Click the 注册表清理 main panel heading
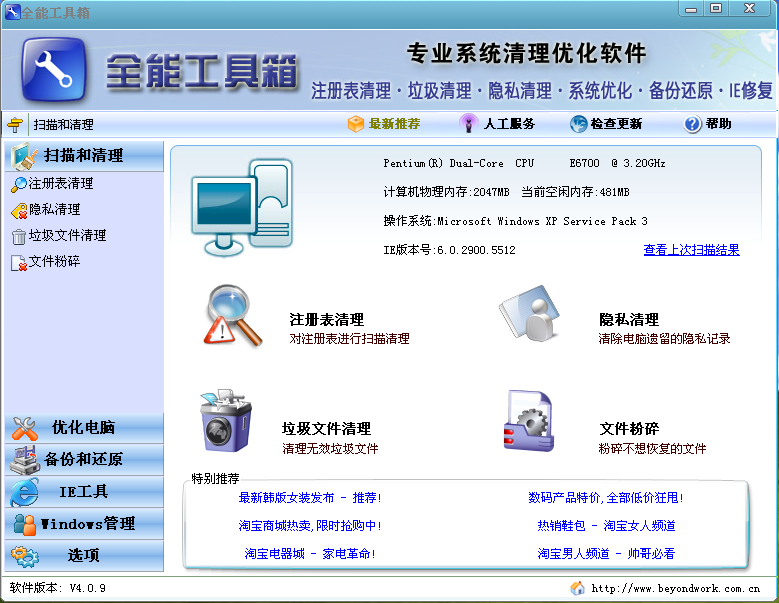Viewport: 779px width, 603px height. point(326,319)
